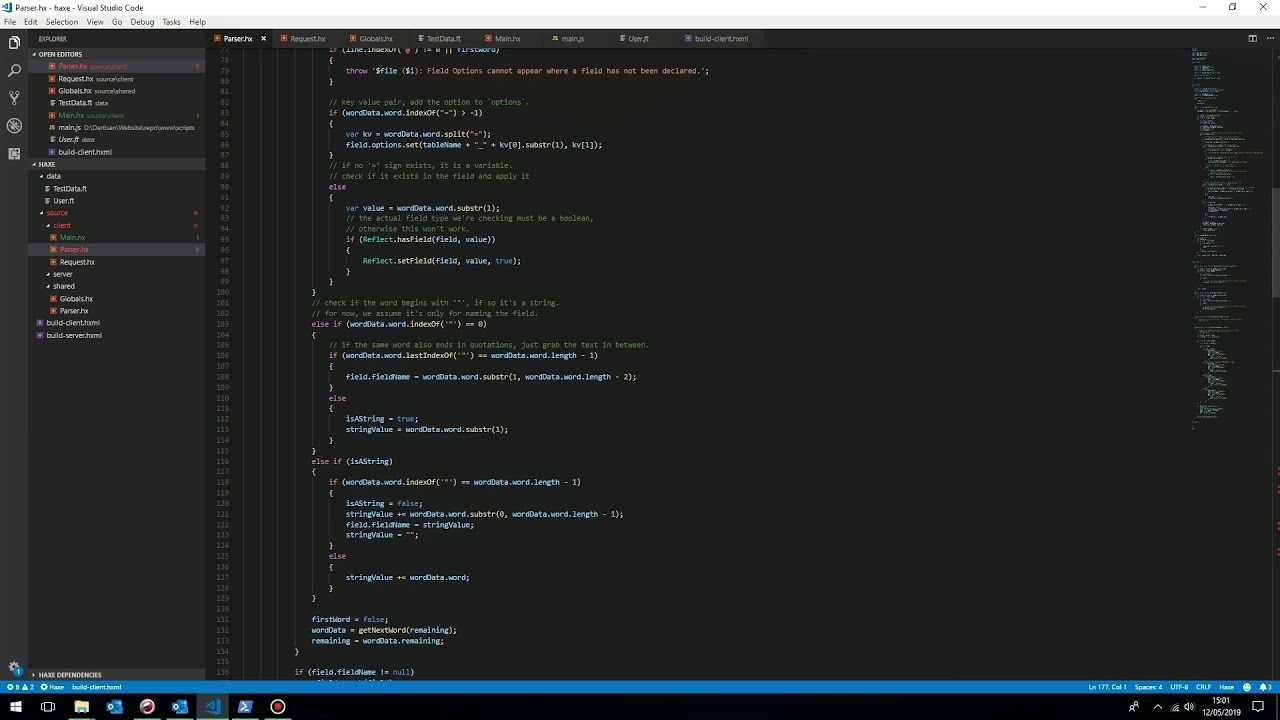Viewport: 1280px width, 720px height.
Task: Open the Explorer view in activity bar
Action: pos(14,43)
